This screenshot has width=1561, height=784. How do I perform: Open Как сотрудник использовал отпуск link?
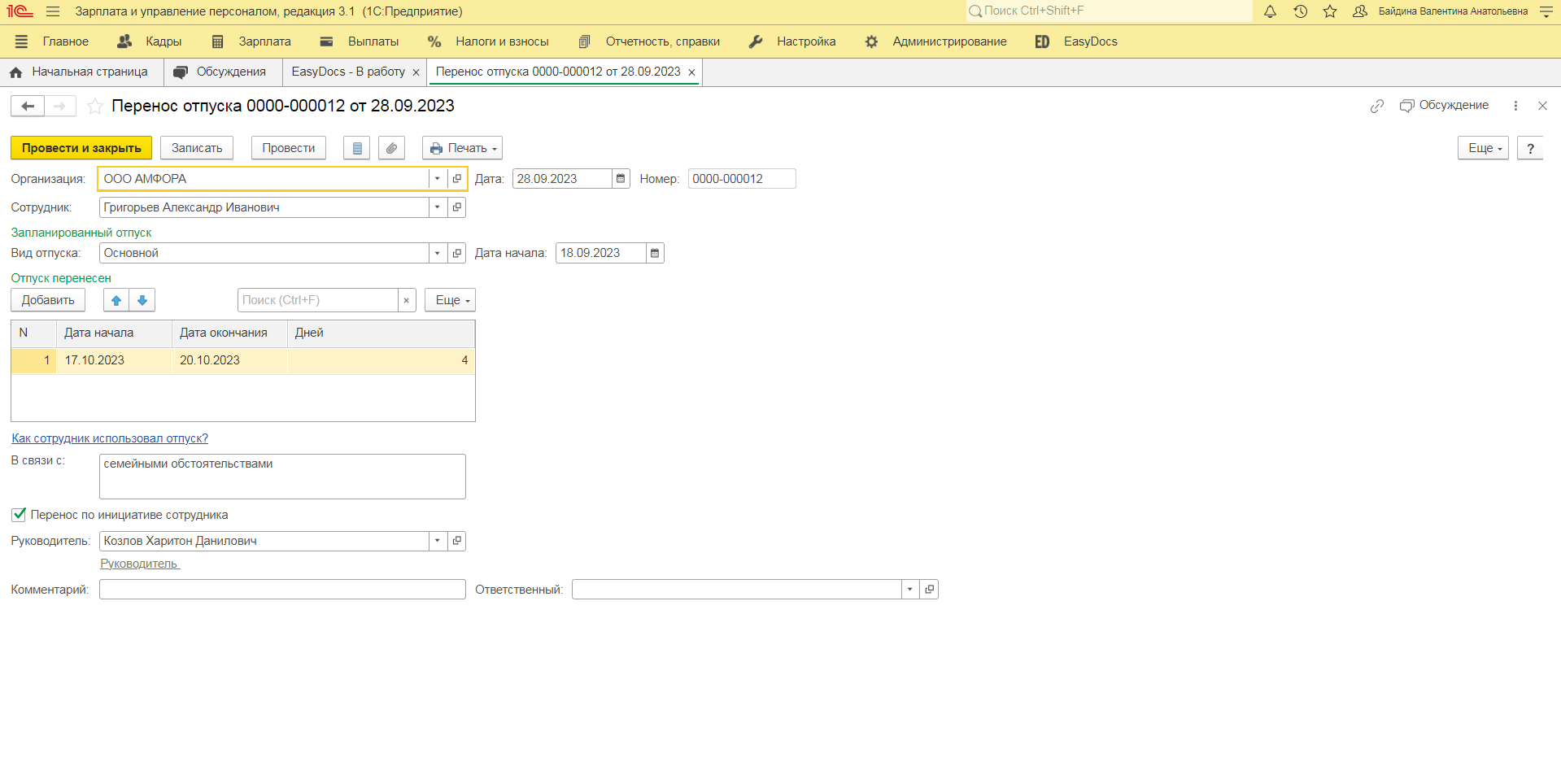(x=110, y=438)
